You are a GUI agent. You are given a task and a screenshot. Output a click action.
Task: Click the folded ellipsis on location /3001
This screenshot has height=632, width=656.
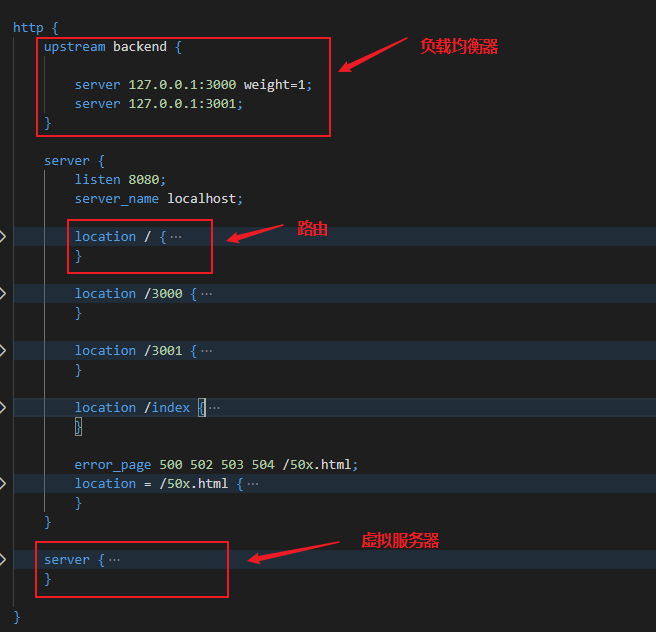(206, 351)
